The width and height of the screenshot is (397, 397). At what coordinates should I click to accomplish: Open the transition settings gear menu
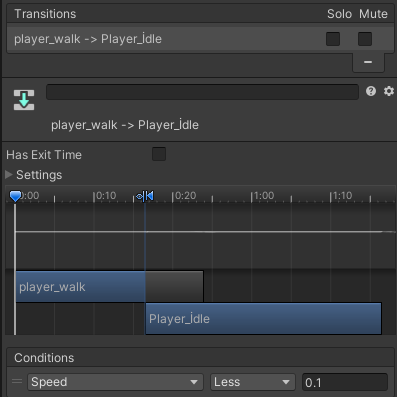(x=389, y=91)
